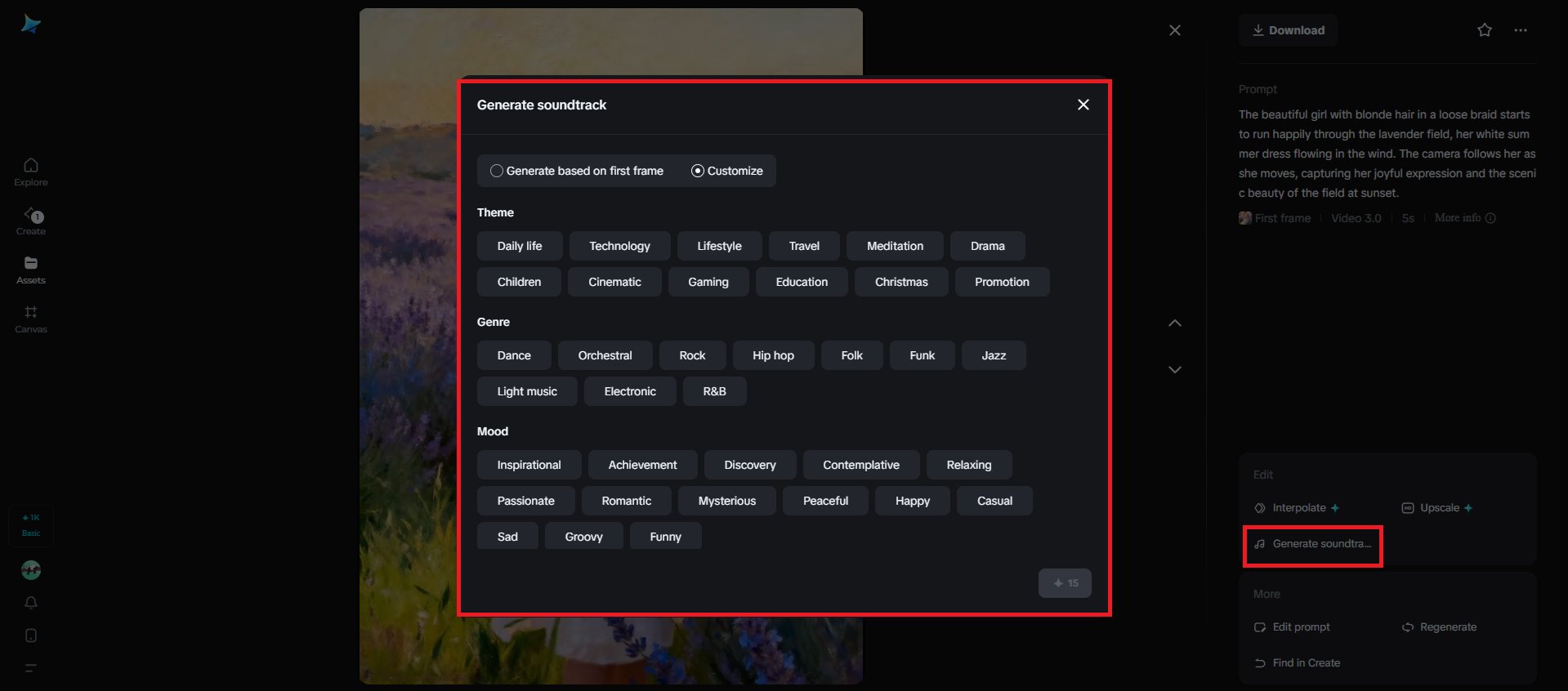Choose the Travel theme

tap(804, 246)
